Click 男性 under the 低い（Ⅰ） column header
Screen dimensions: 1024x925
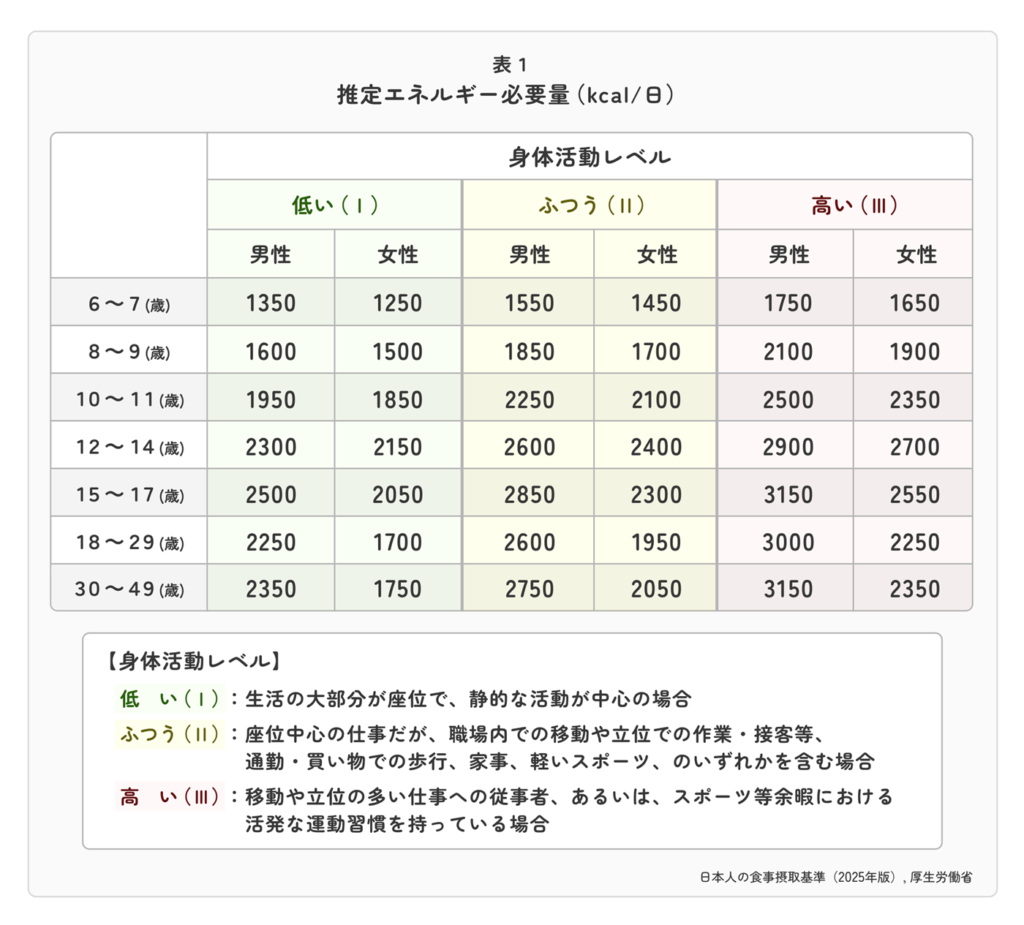point(270,254)
